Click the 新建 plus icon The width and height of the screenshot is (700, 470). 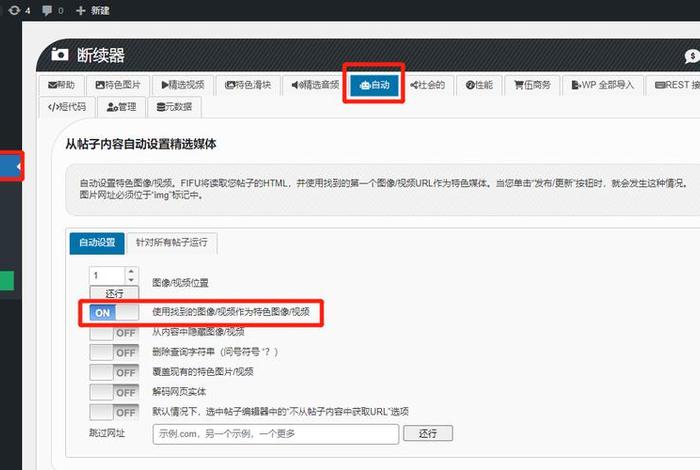click(x=80, y=10)
